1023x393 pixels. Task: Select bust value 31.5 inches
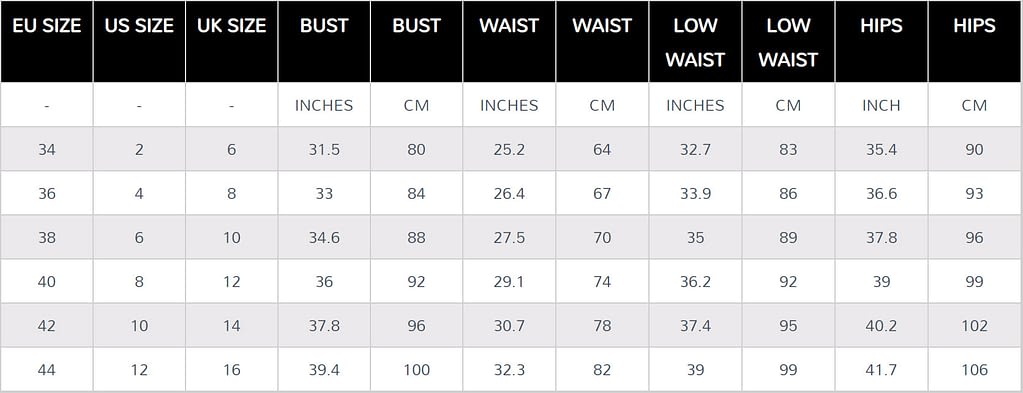pos(324,149)
